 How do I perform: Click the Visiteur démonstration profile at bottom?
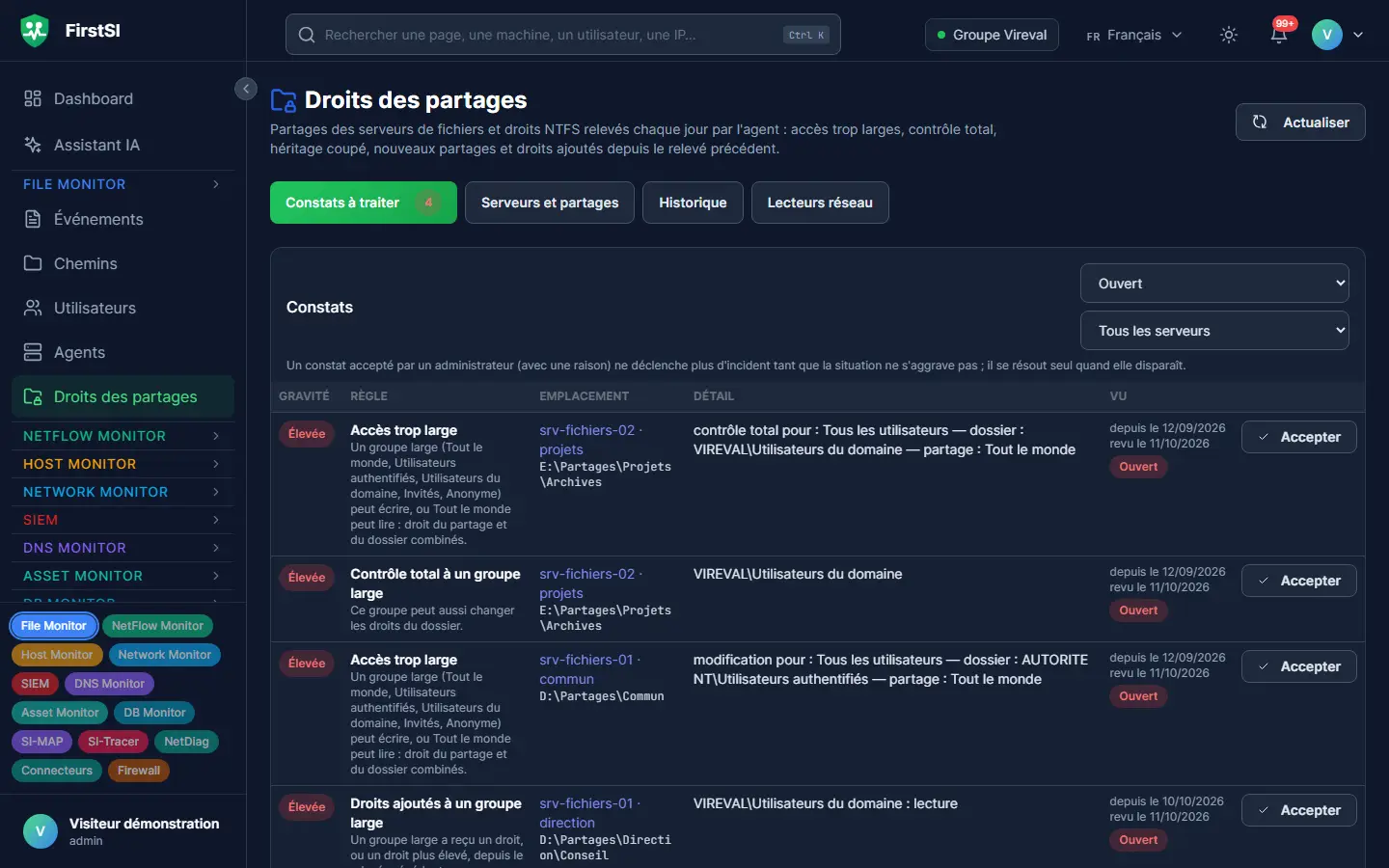click(123, 831)
